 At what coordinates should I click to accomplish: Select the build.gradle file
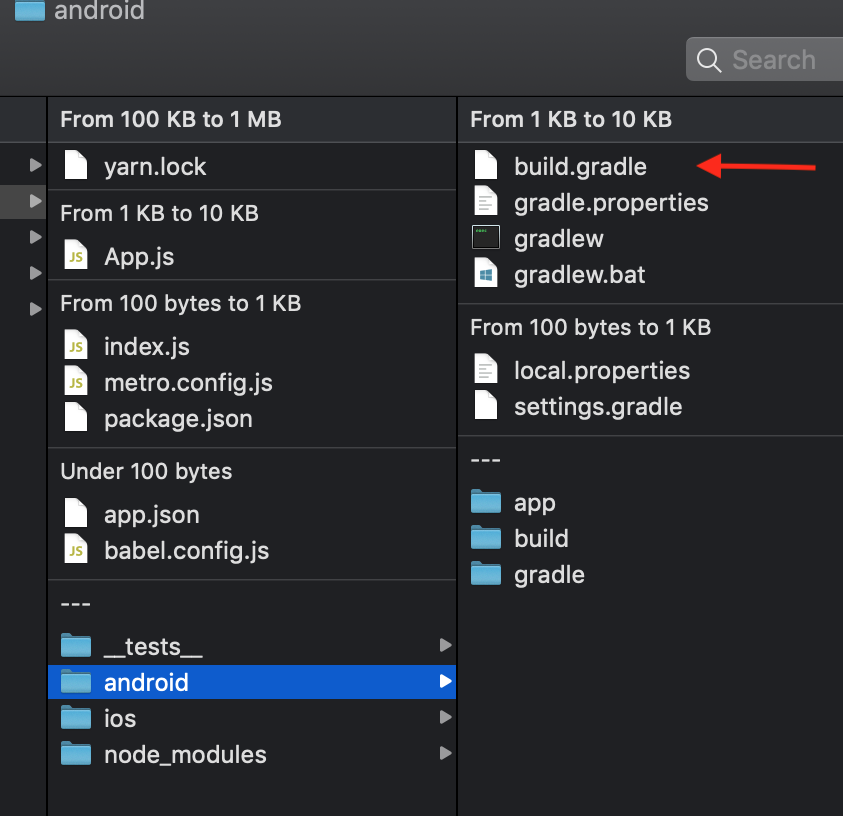tap(580, 166)
